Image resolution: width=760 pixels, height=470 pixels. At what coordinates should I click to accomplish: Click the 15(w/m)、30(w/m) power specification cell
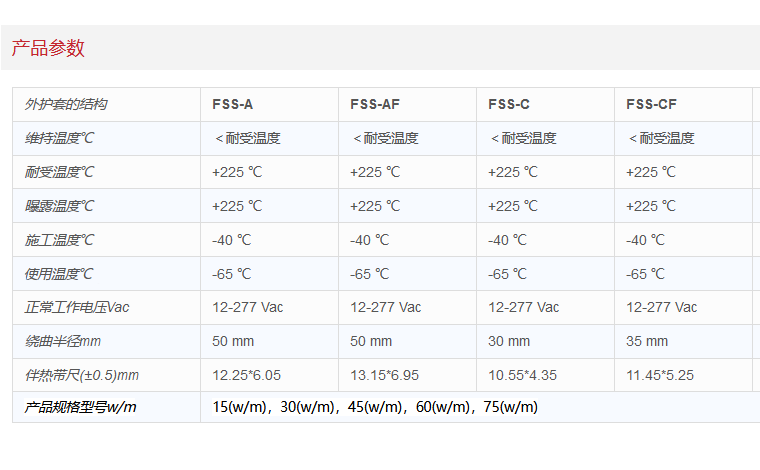375,407
